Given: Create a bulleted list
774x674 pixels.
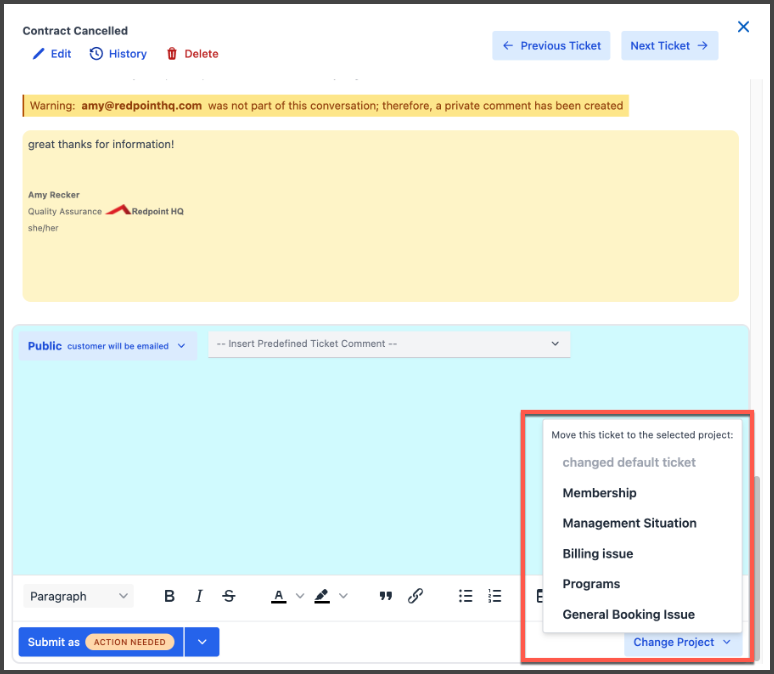Looking at the screenshot, I should tap(465, 596).
